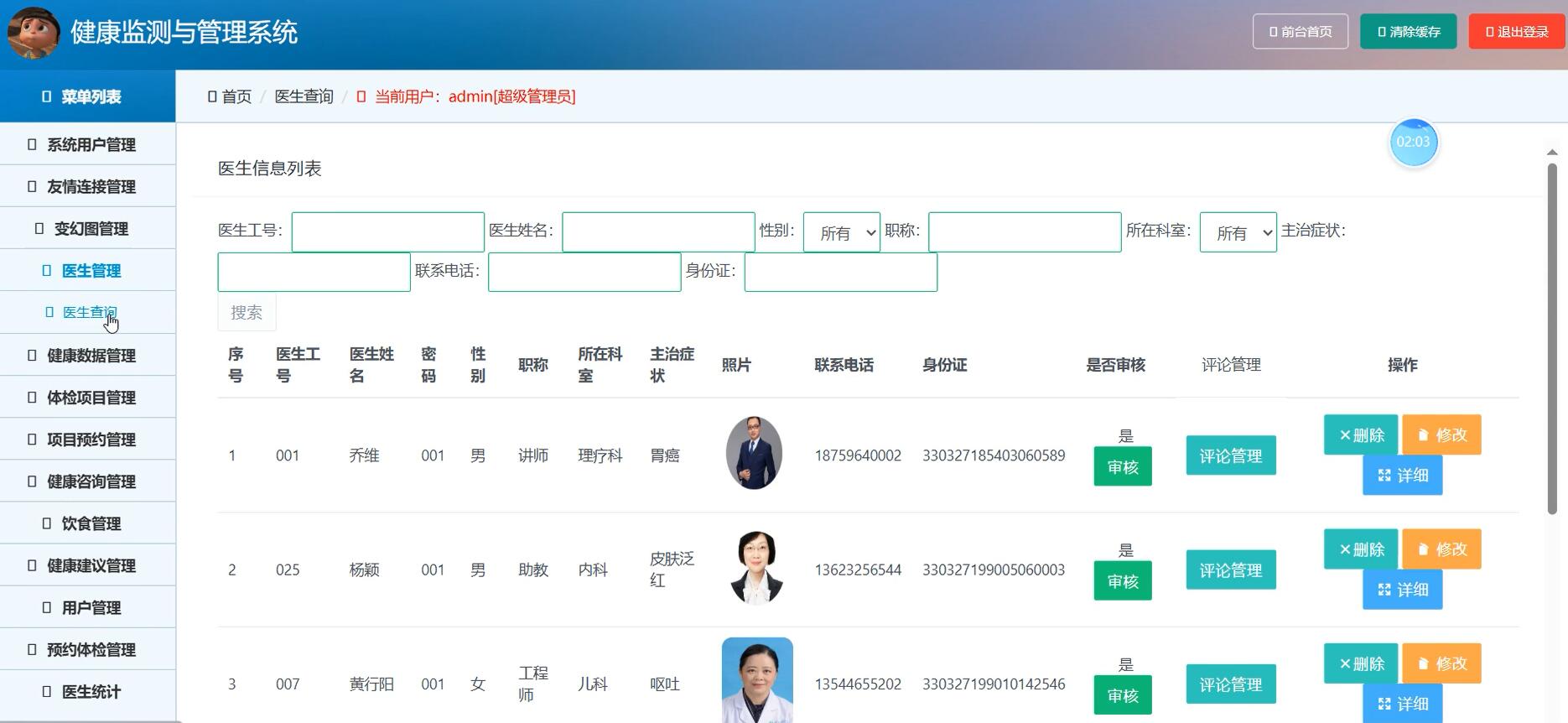The image size is (1568, 723).
Task: Open 项目预约管理 in sidebar
Action: [88, 439]
